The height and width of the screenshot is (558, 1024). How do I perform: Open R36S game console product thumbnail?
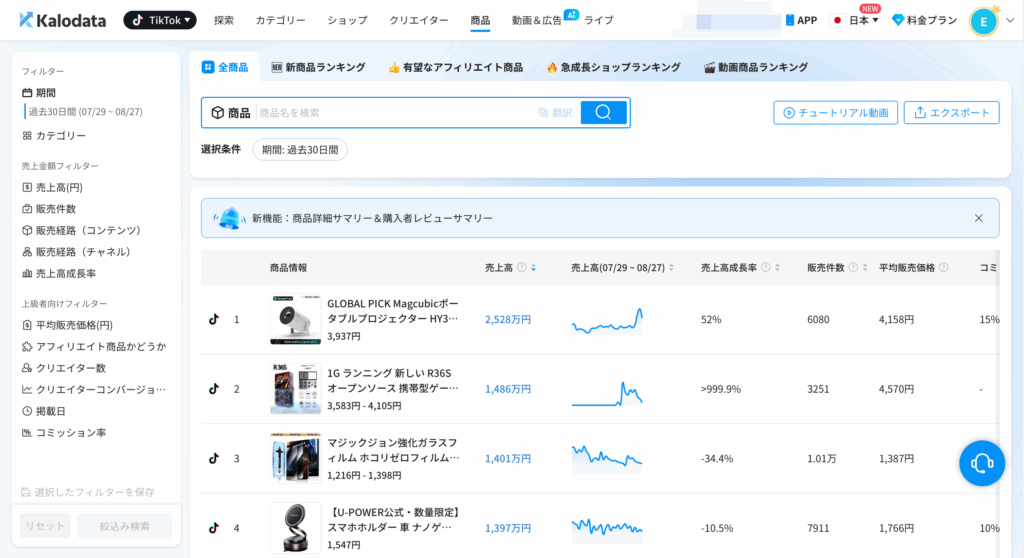point(296,389)
